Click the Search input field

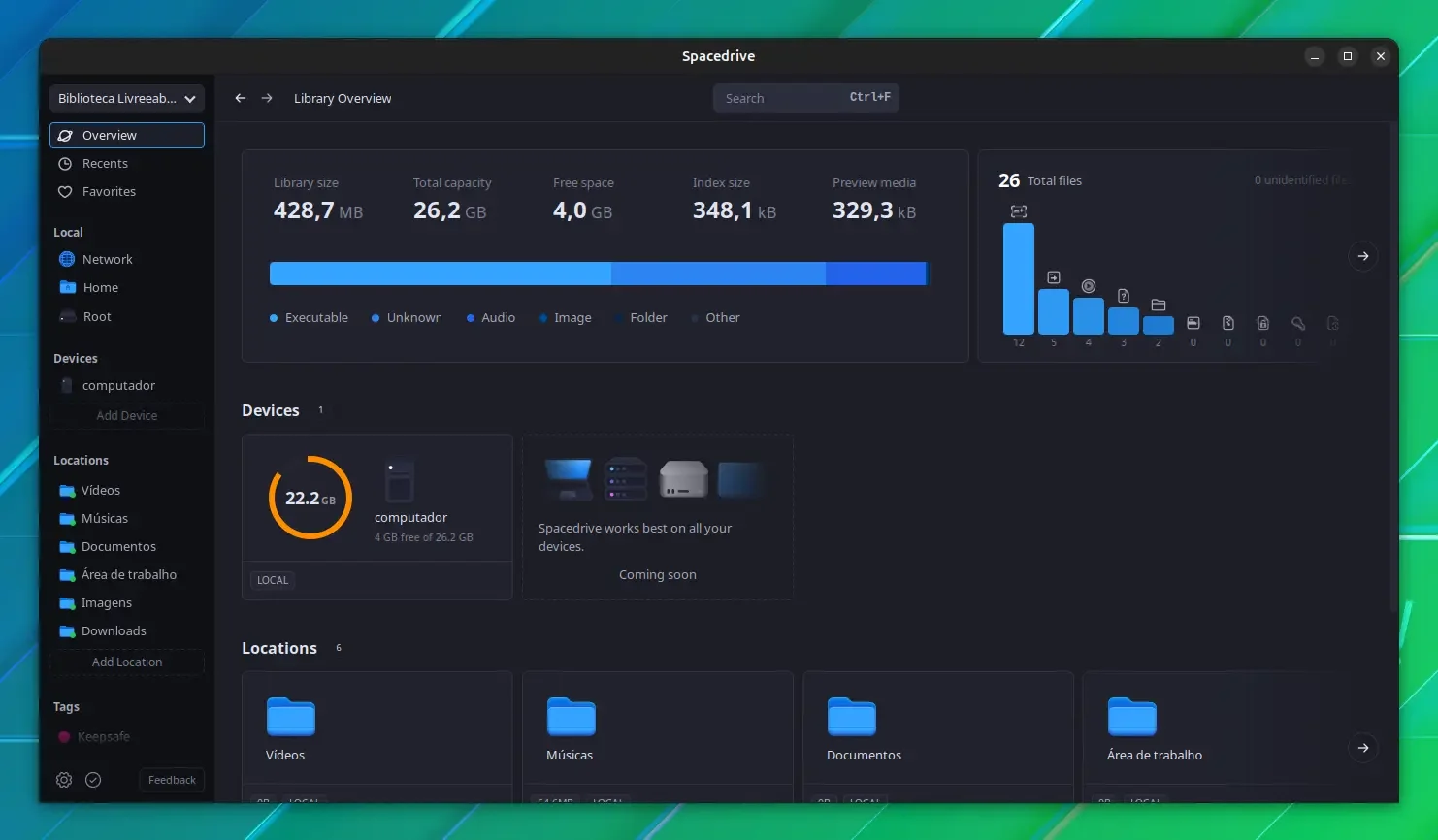pos(805,98)
